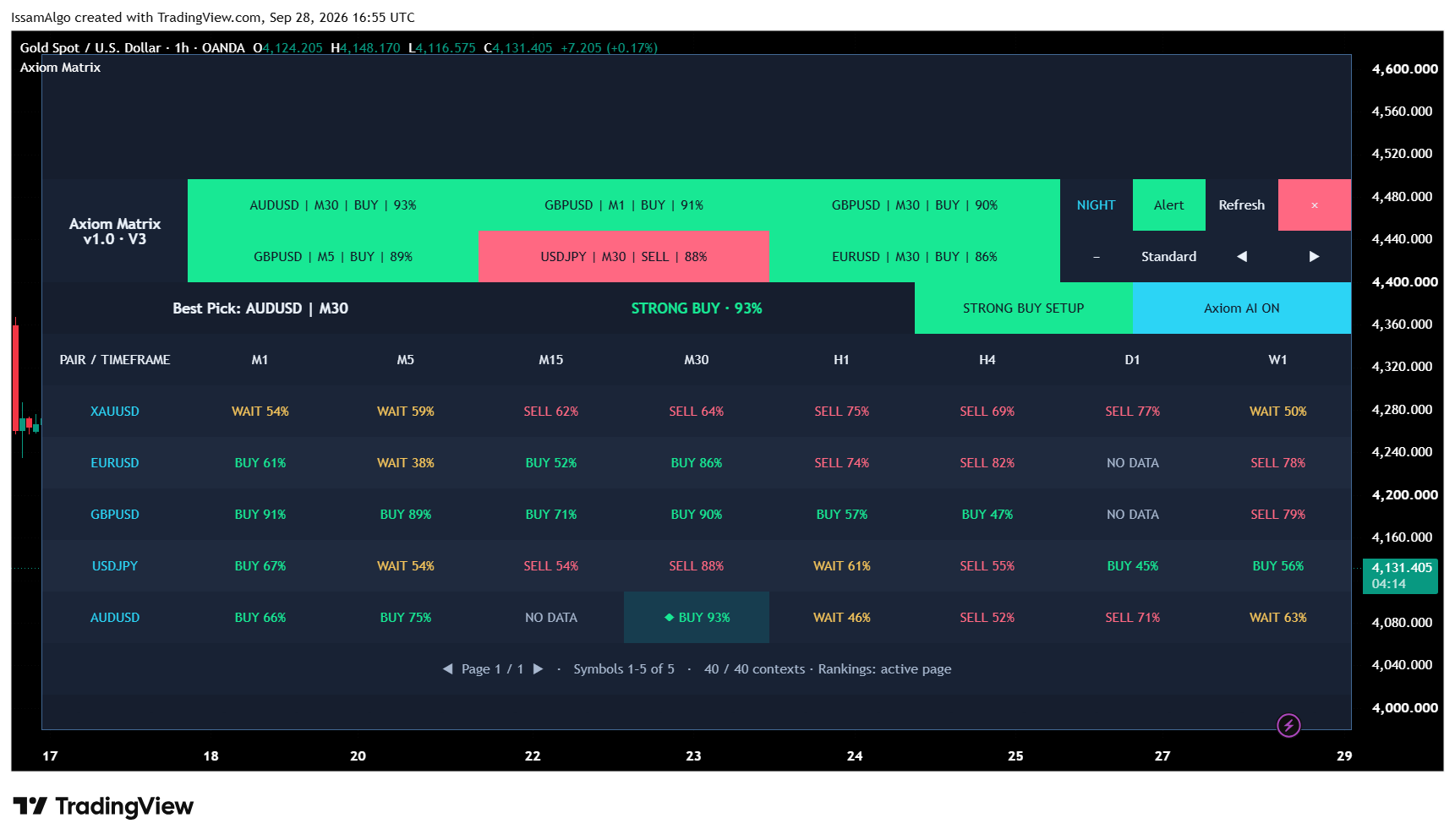The height and width of the screenshot is (840, 1455).
Task: Select the GBPUSD row label
Action: coord(115,515)
